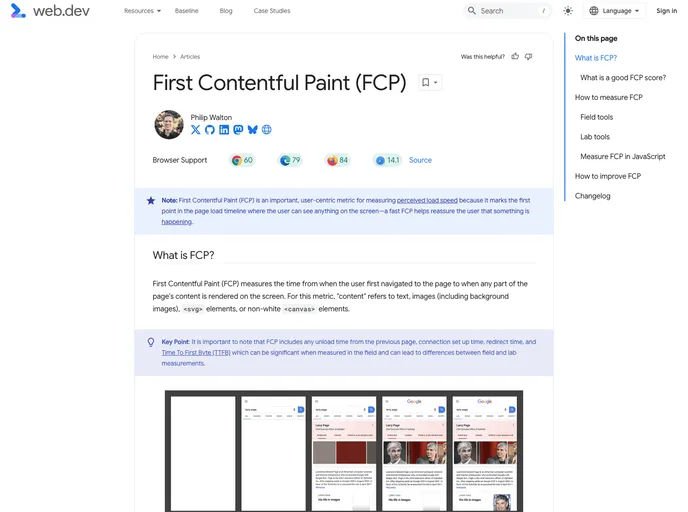Jump to 'Measure FCP in JavaScript' section

[623, 157]
